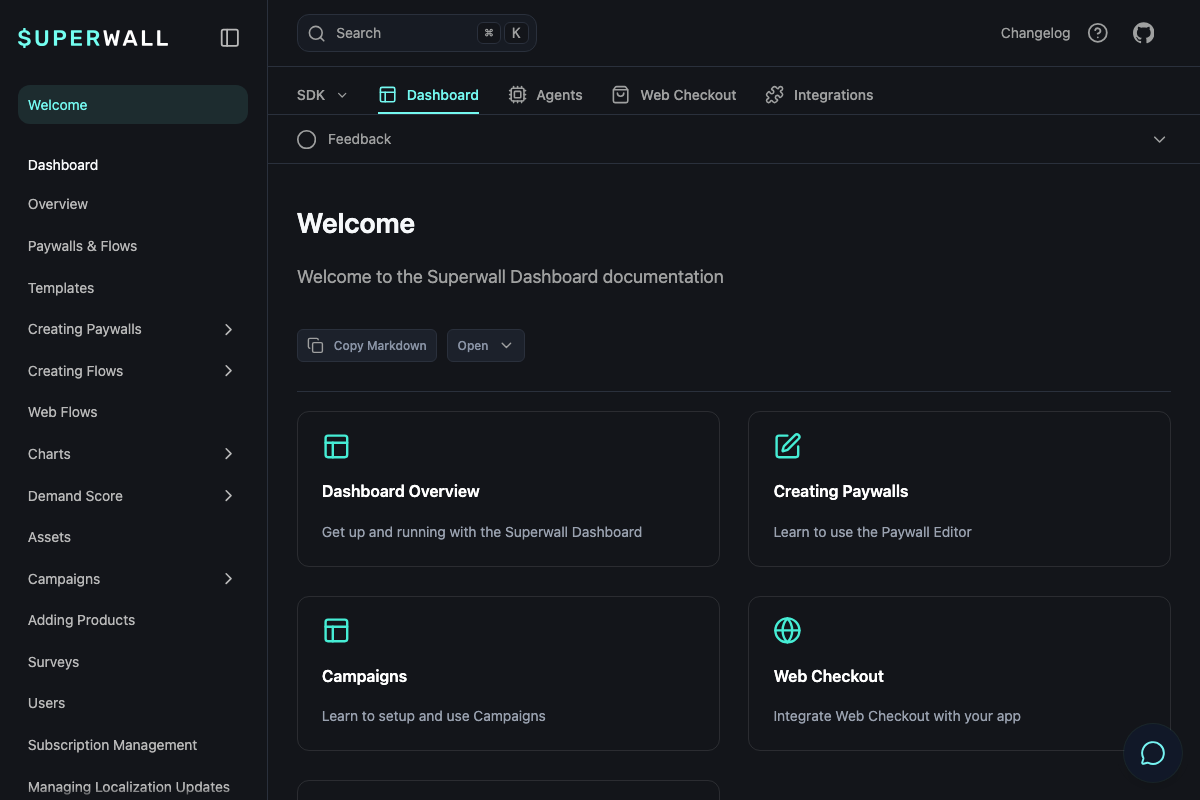Click "Learn to setup and use Campaigns" text
The height and width of the screenshot is (800, 1200).
[434, 716]
